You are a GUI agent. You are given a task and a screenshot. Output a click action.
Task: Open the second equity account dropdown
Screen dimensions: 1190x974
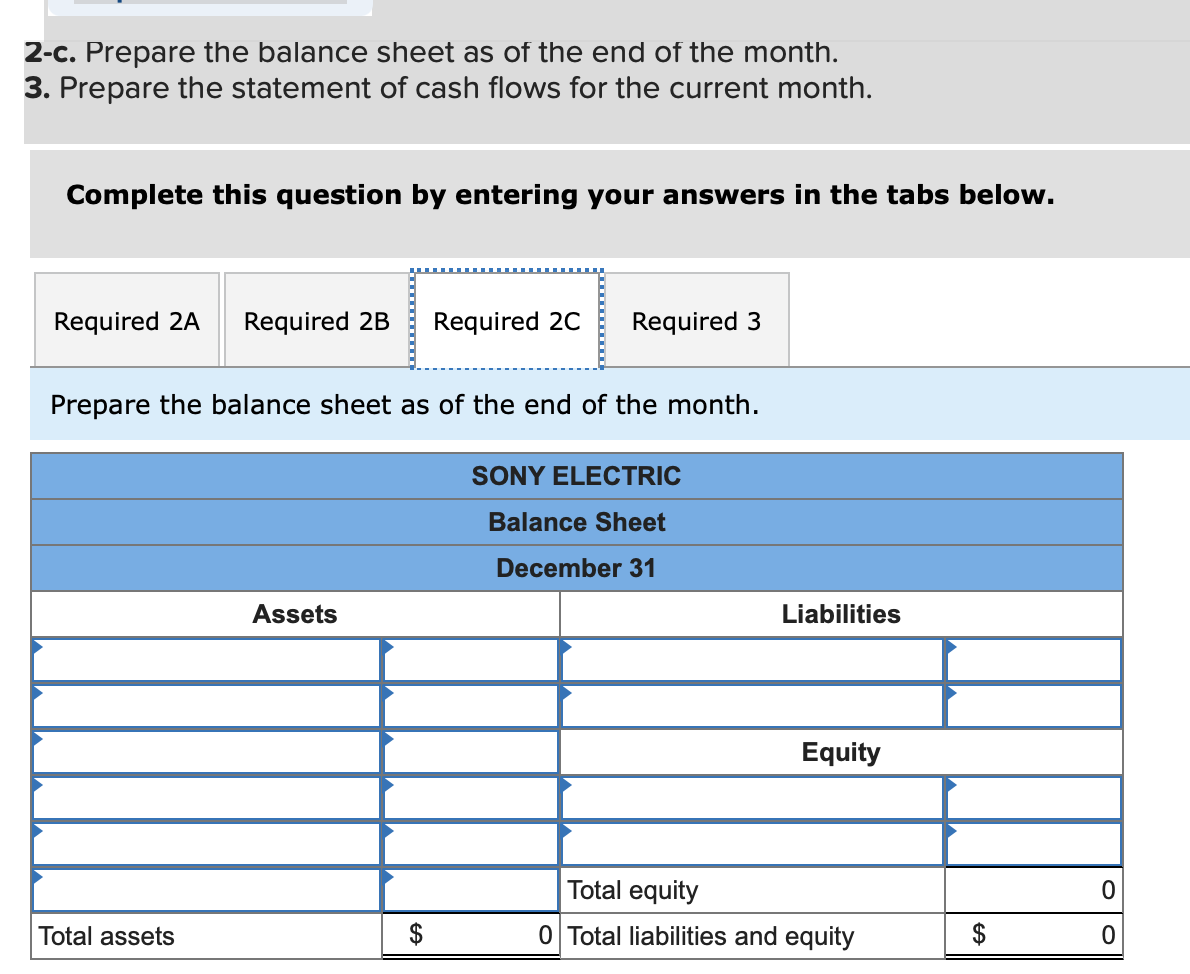pos(750,844)
